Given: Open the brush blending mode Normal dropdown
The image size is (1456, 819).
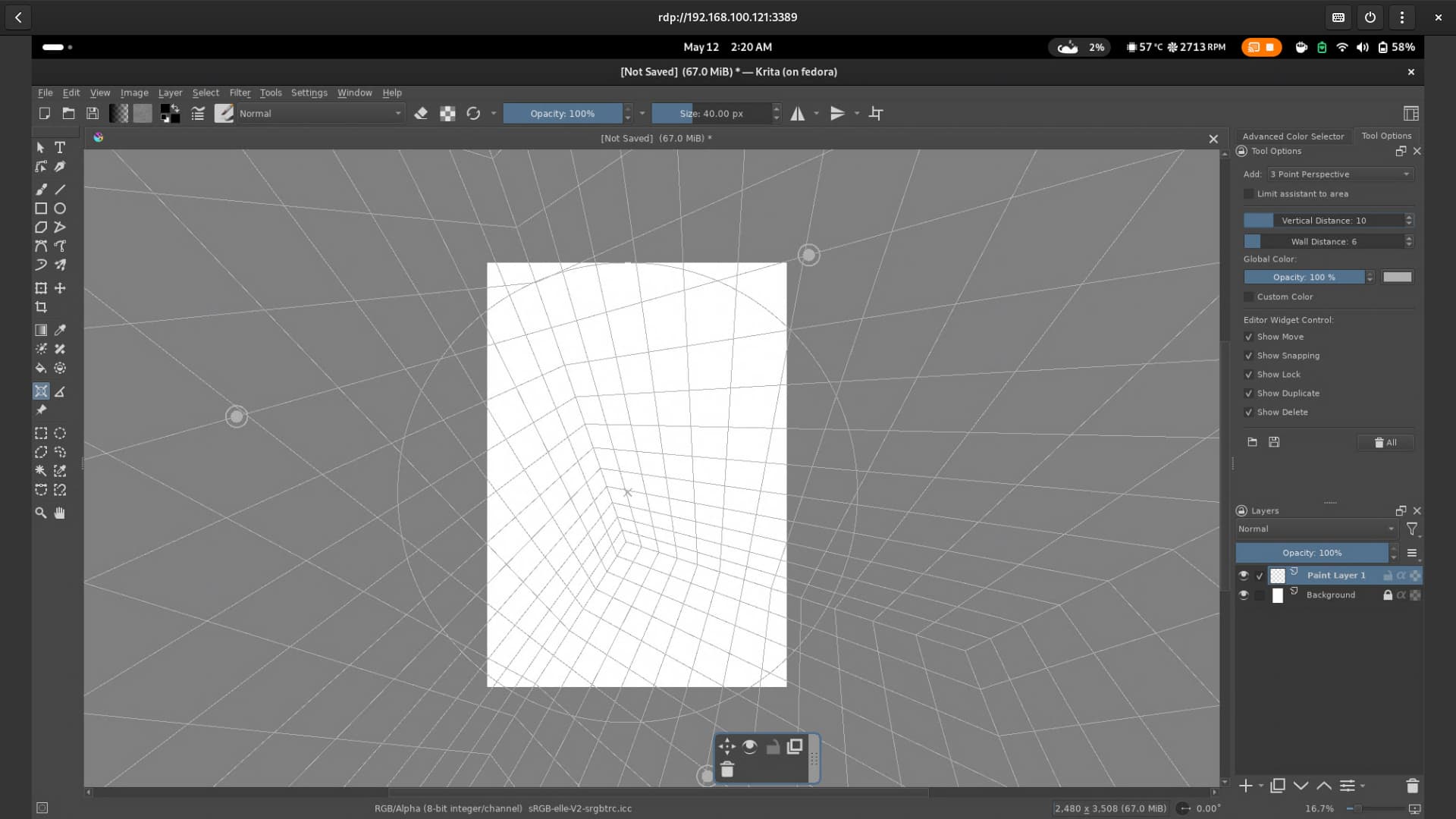Looking at the screenshot, I should pos(320,114).
